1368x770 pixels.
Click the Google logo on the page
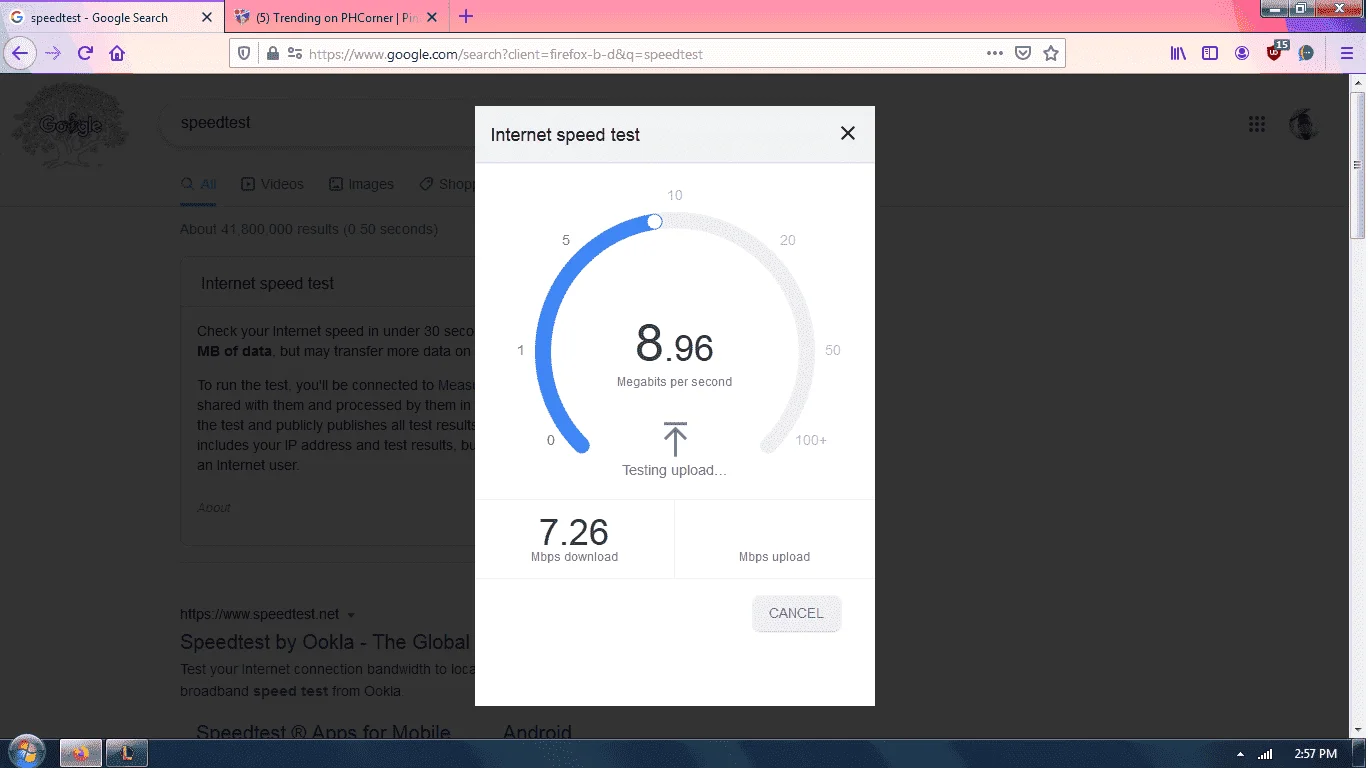pyautogui.click(x=70, y=125)
